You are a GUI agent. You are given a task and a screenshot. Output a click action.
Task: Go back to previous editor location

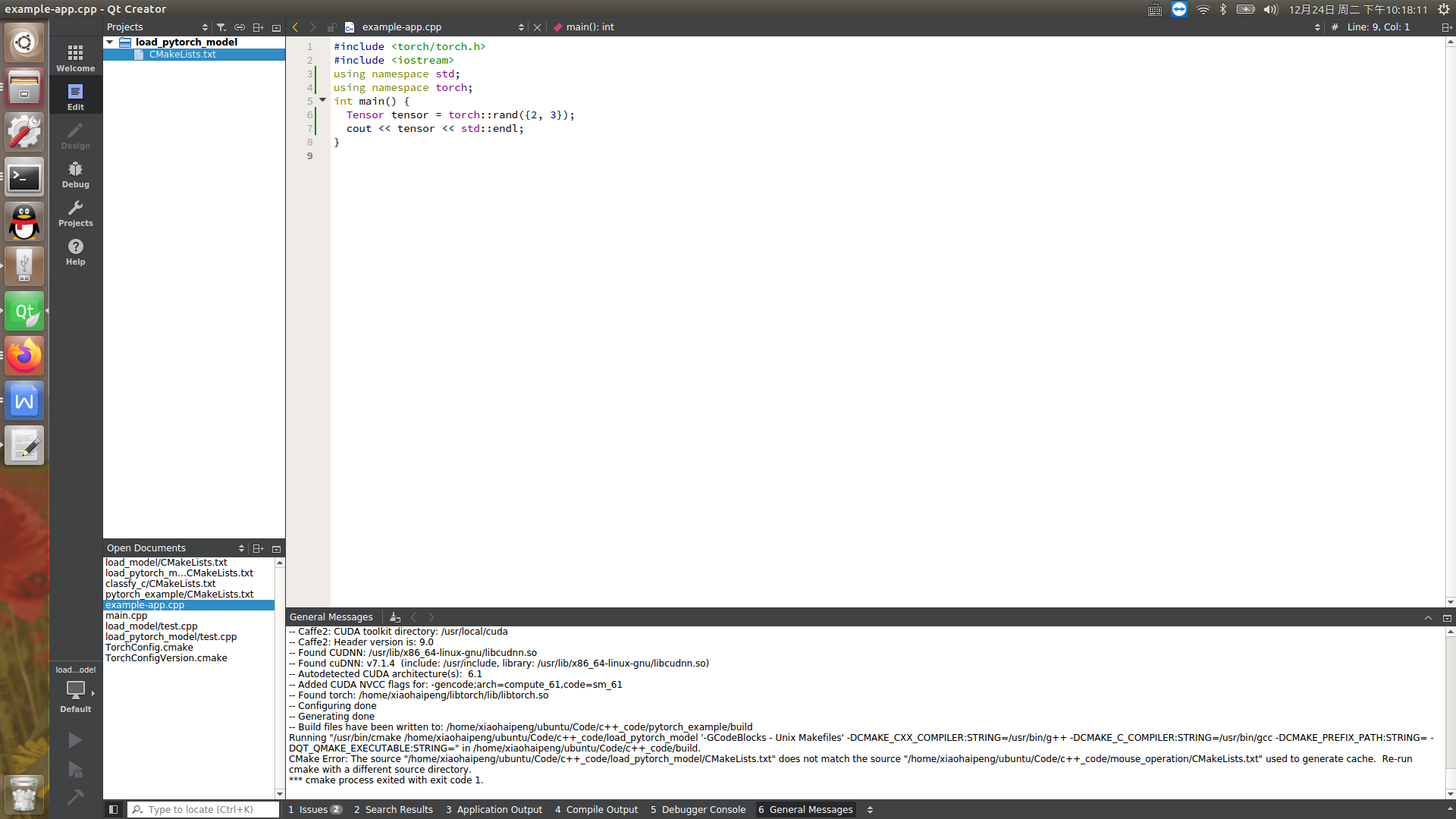tap(296, 27)
